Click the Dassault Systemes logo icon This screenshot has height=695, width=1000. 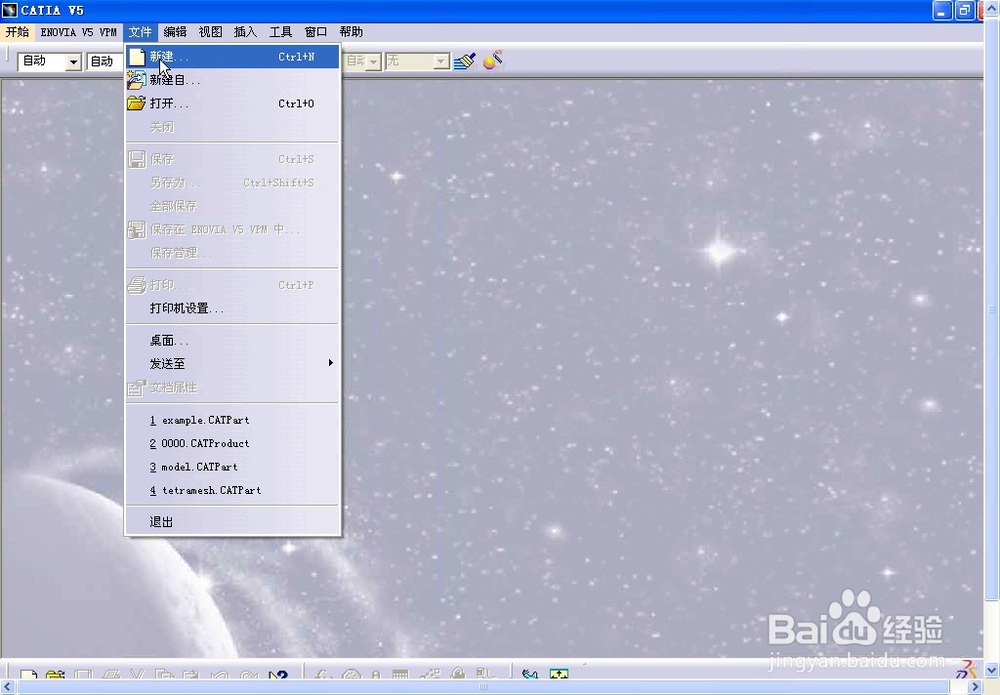[966, 671]
